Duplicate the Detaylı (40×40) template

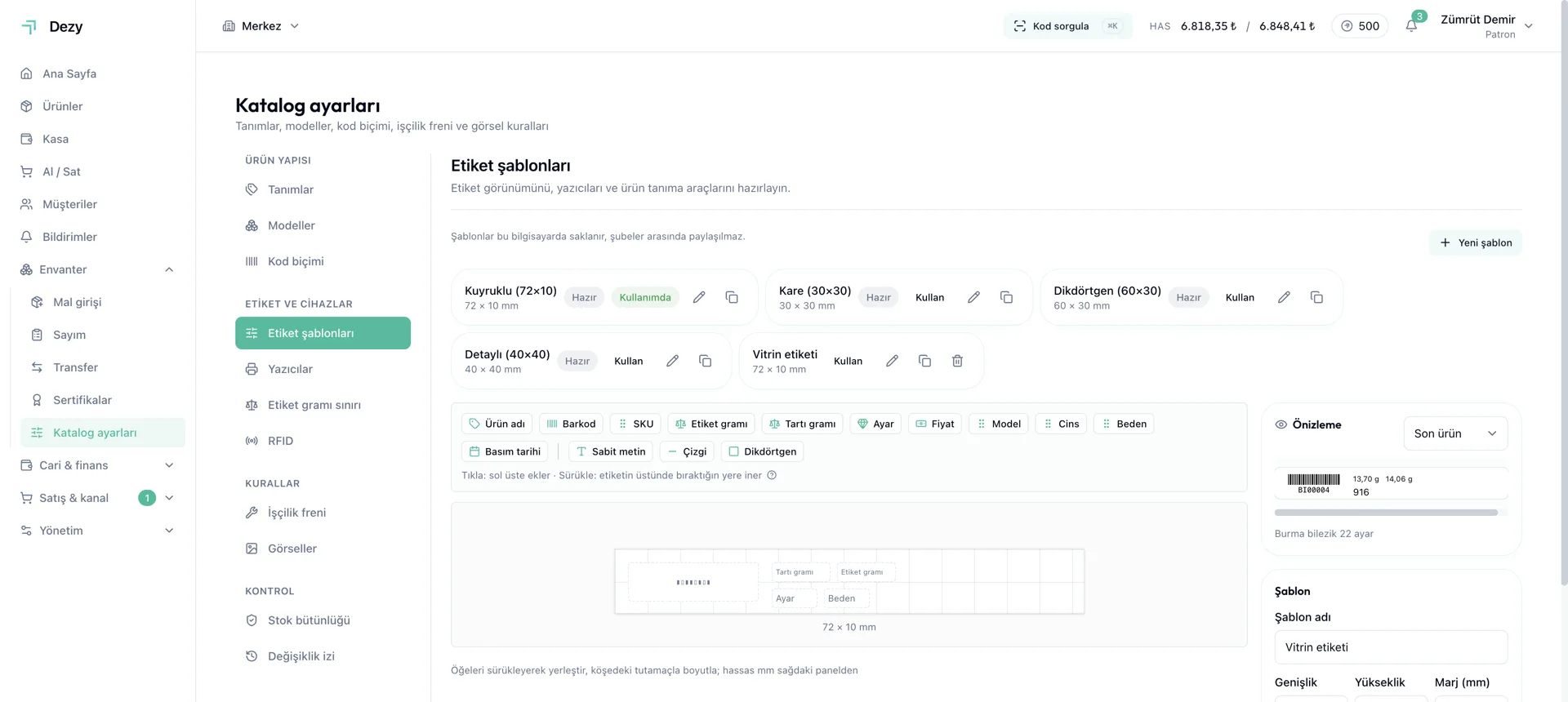(x=705, y=361)
